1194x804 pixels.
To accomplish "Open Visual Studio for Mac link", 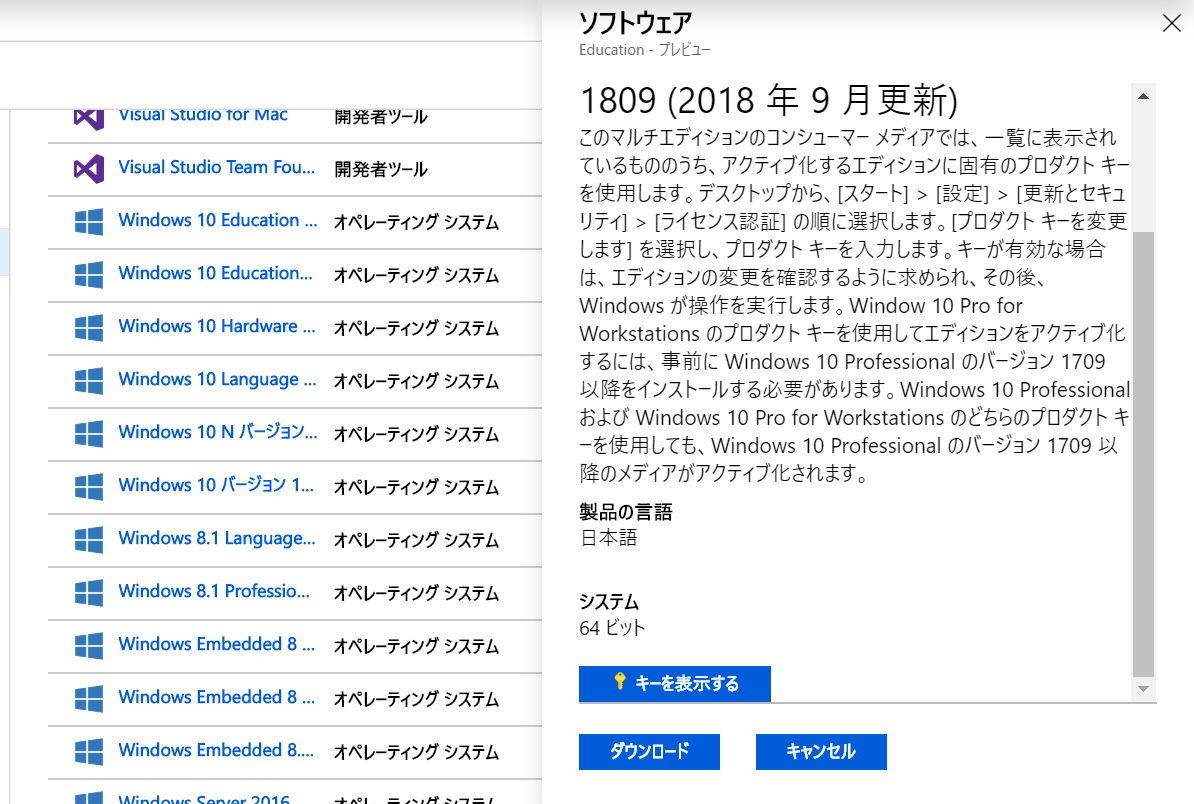I will [203, 115].
